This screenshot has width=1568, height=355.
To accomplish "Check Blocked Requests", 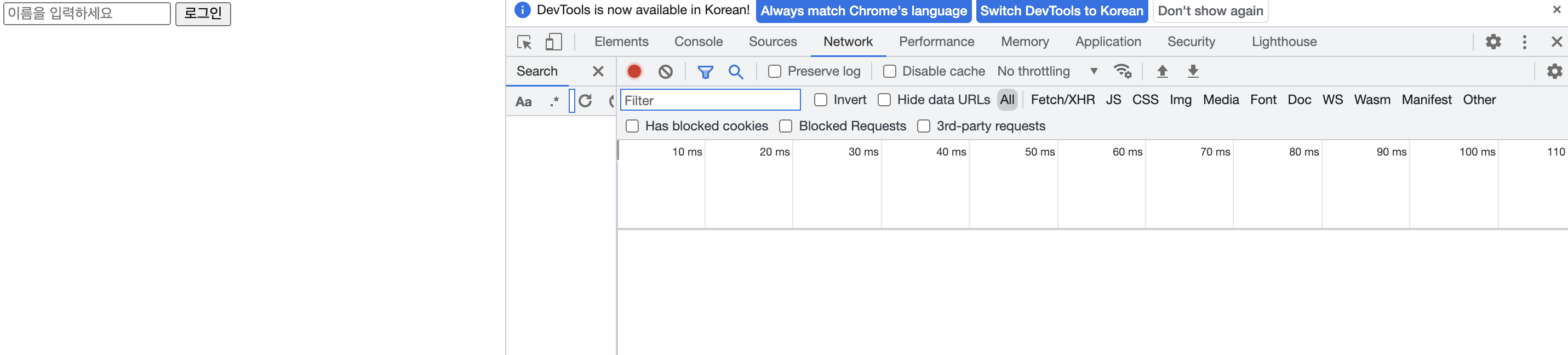I will coord(786,126).
